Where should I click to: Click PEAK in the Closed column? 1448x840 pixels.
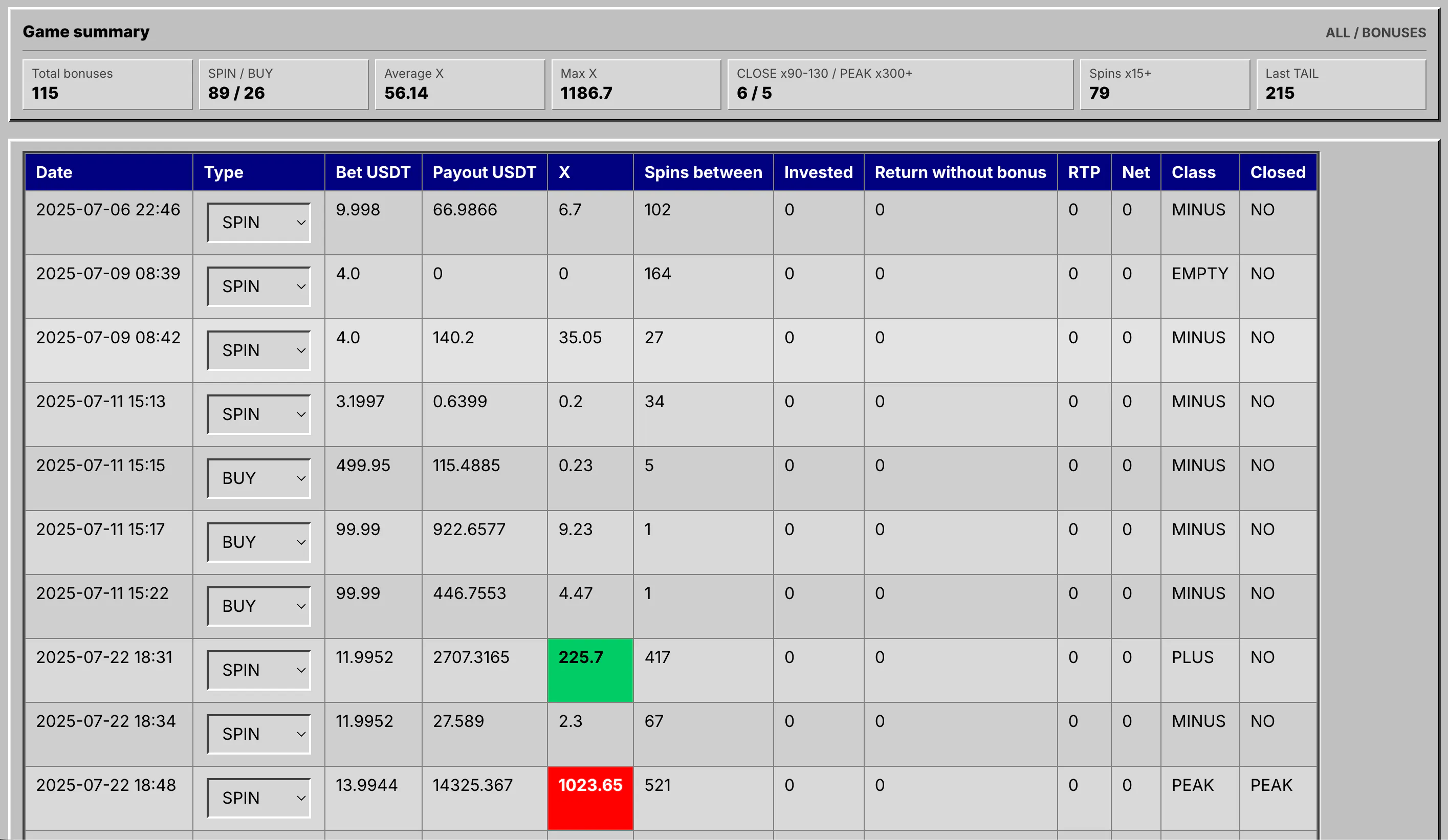(x=1271, y=785)
